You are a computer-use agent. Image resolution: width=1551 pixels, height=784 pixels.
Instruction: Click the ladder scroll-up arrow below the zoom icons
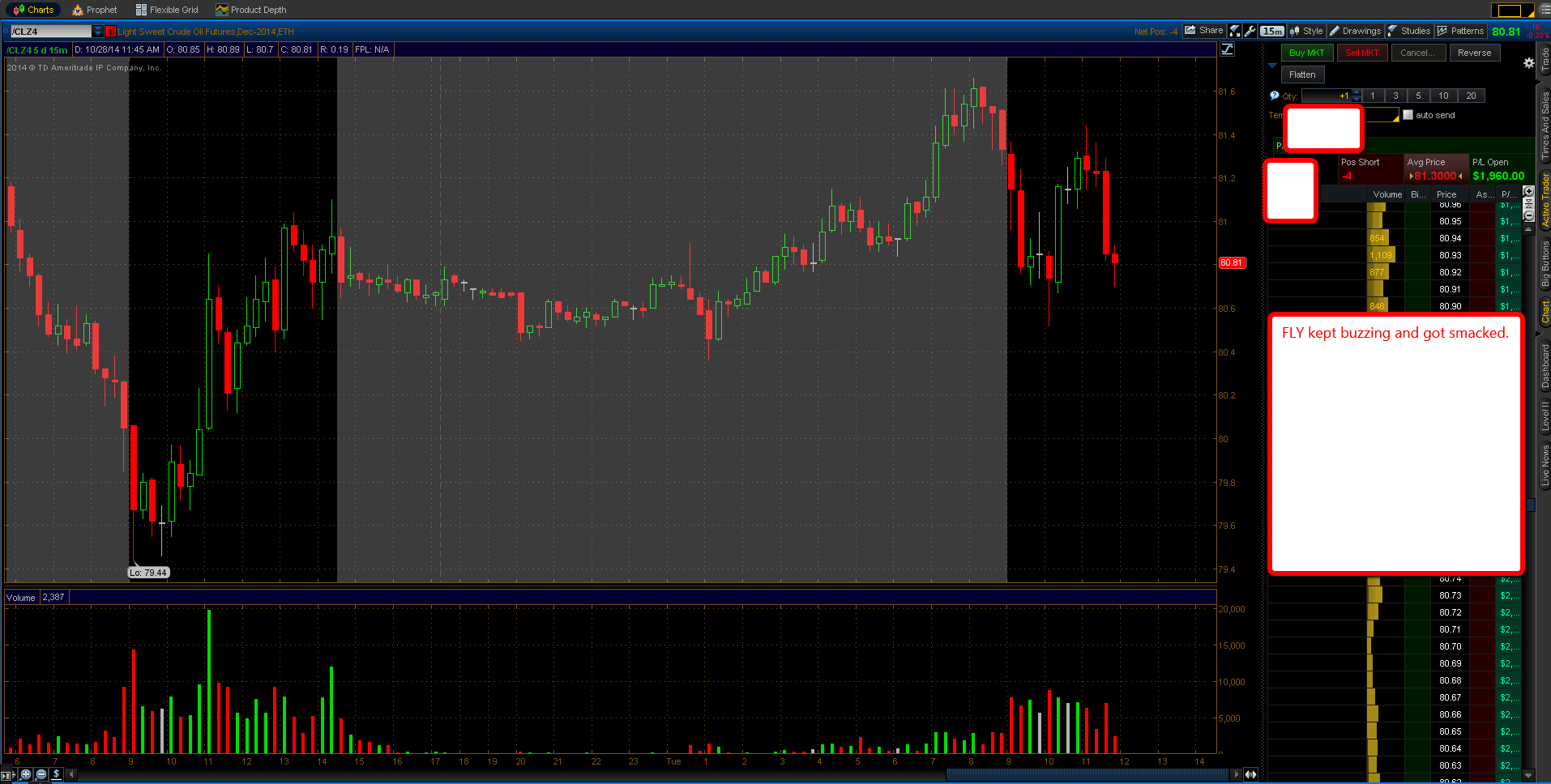point(1529,228)
